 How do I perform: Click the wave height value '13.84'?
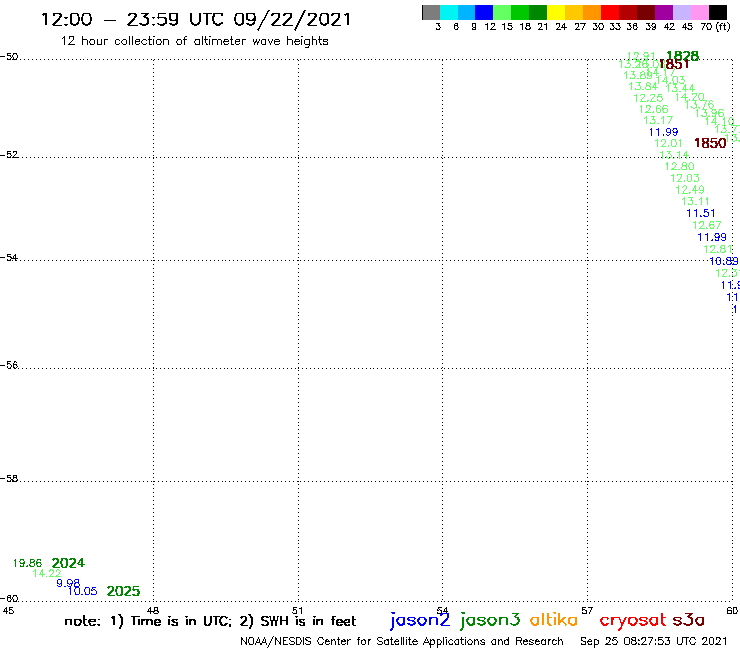(643, 86)
